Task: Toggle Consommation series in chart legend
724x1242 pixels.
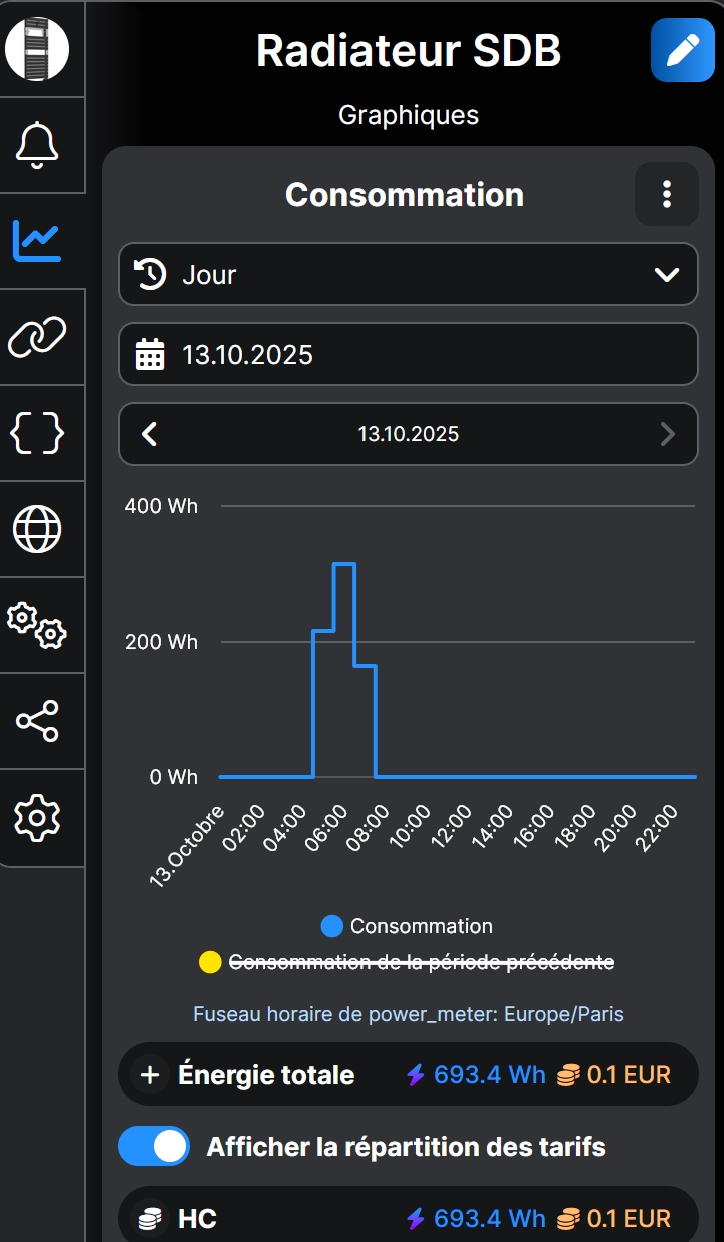Action: [x=407, y=926]
